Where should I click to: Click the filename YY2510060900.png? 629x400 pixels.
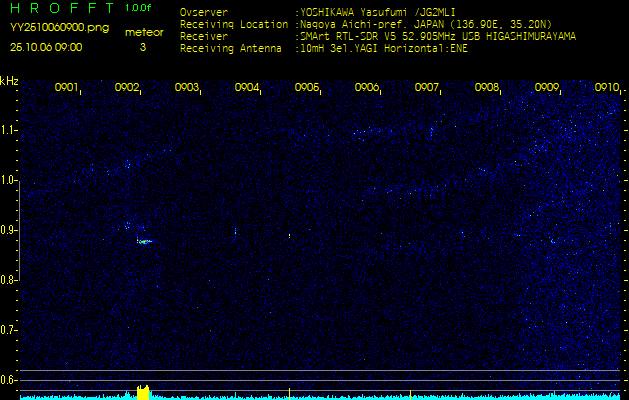point(59,28)
